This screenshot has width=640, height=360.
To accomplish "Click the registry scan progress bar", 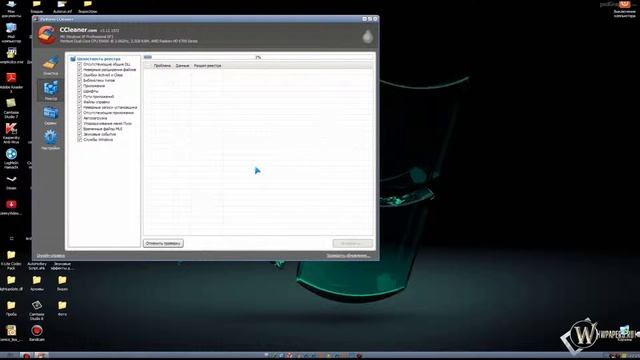I will point(258,57).
